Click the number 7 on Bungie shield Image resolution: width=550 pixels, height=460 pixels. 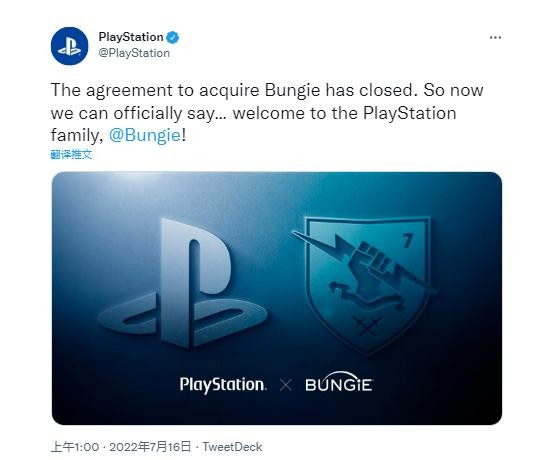(407, 241)
